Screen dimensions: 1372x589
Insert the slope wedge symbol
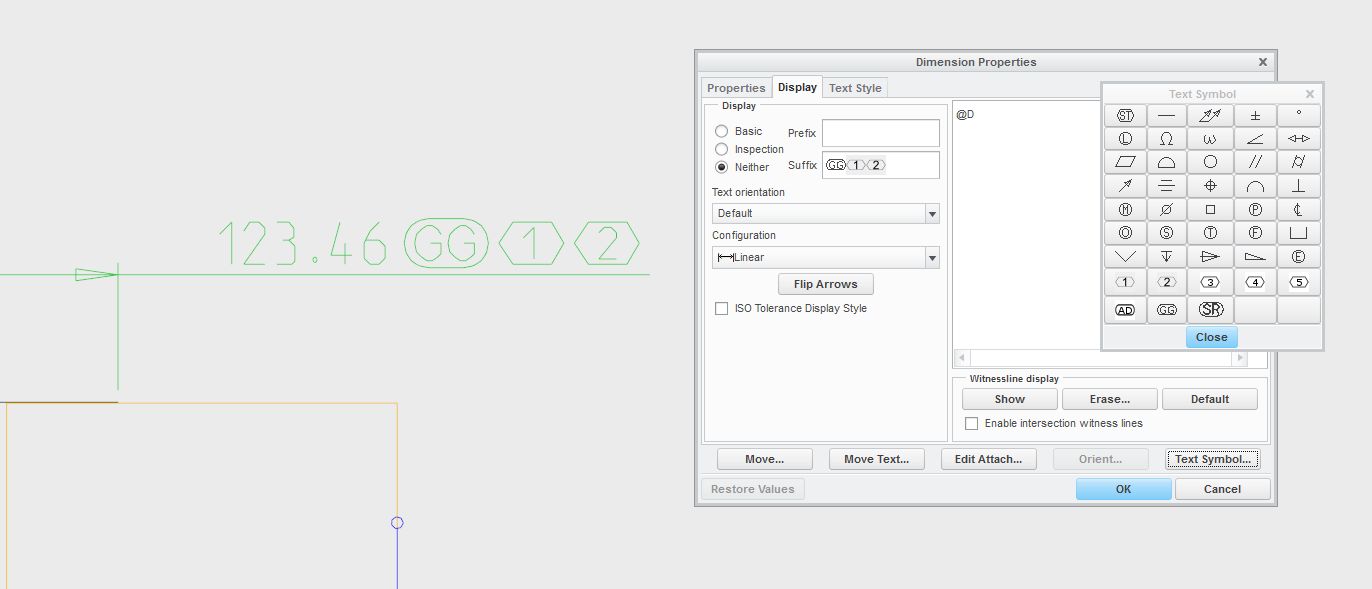(x=1254, y=257)
